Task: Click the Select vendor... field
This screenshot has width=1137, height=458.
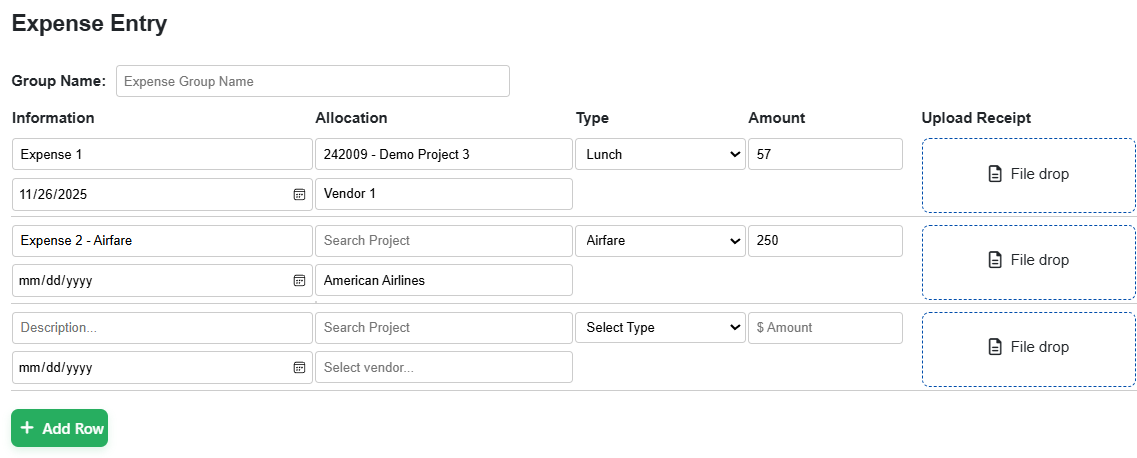Action: 444,367
